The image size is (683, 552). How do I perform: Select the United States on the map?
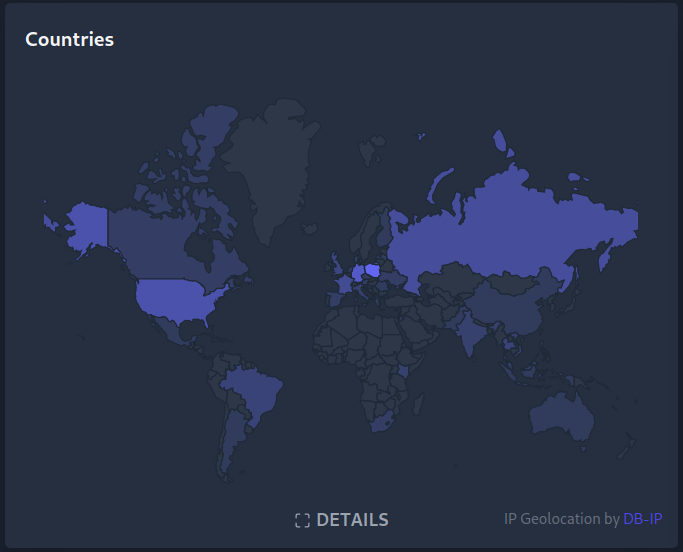click(172, 298)
